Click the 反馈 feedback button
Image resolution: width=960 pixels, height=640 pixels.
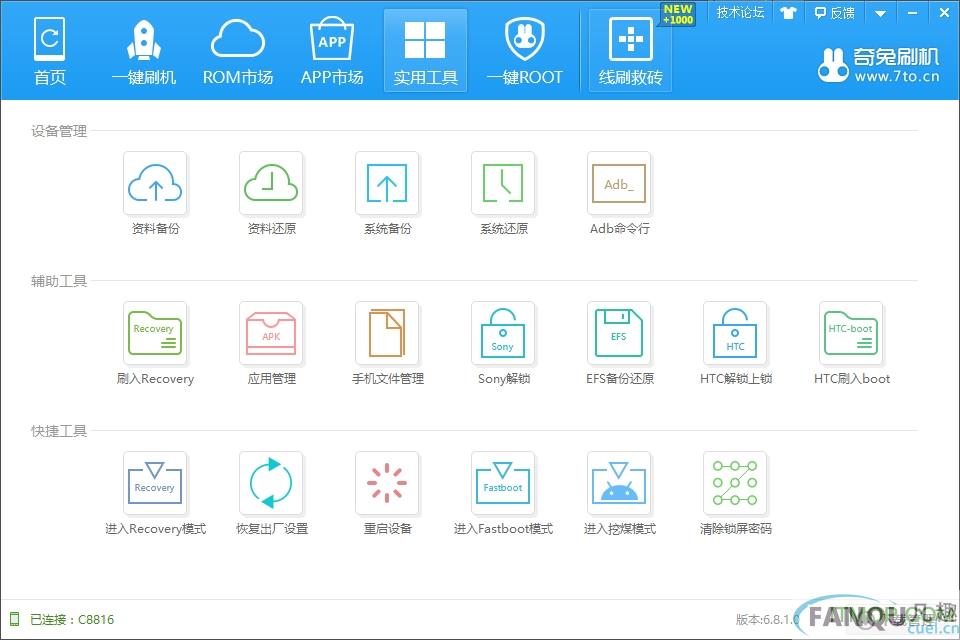[x=835, y=13]
